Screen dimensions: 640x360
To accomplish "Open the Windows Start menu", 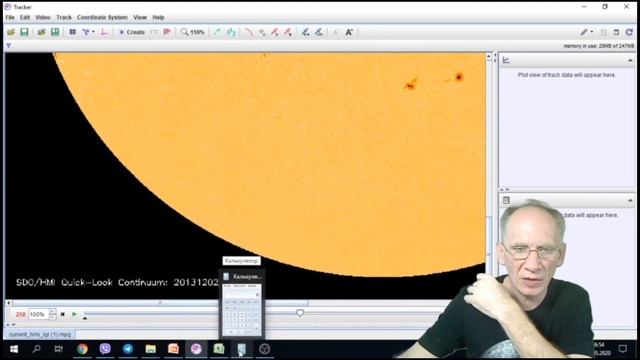I will click(13, 349).
